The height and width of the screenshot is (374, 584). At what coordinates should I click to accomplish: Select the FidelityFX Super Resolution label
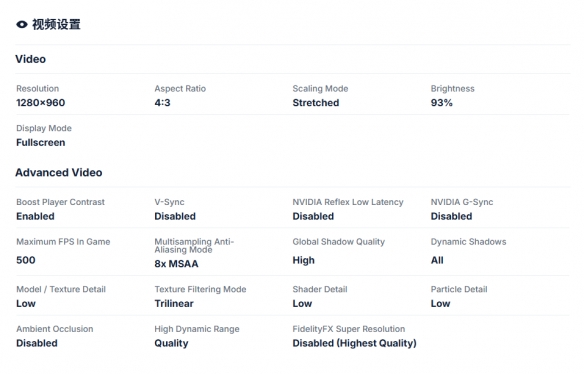pos(349,329)
